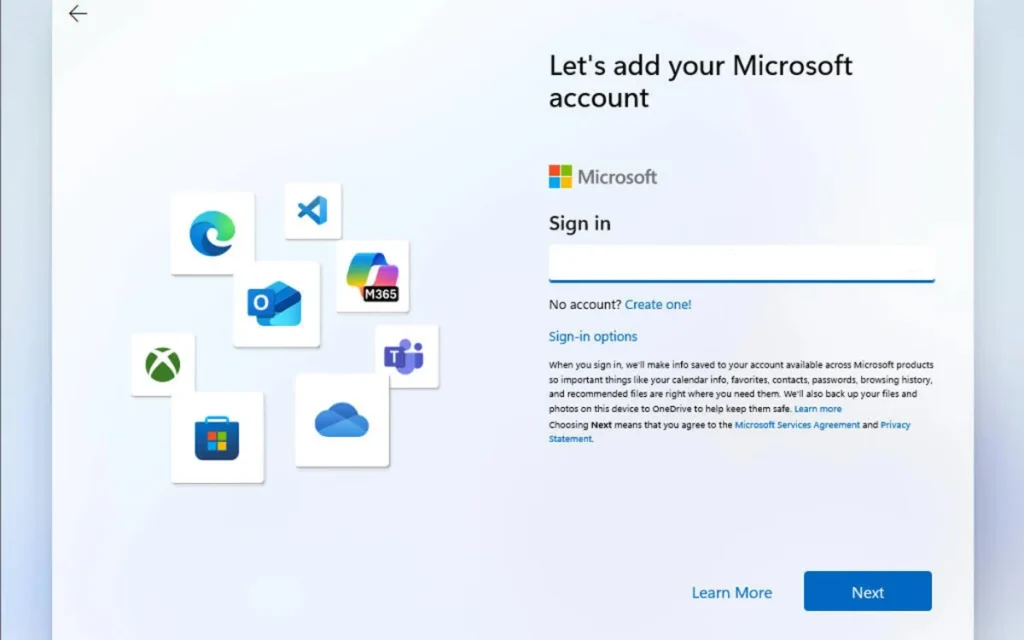Click the Xbox icon
Screen dimensions: 1024x640
[x=162, y=363]
